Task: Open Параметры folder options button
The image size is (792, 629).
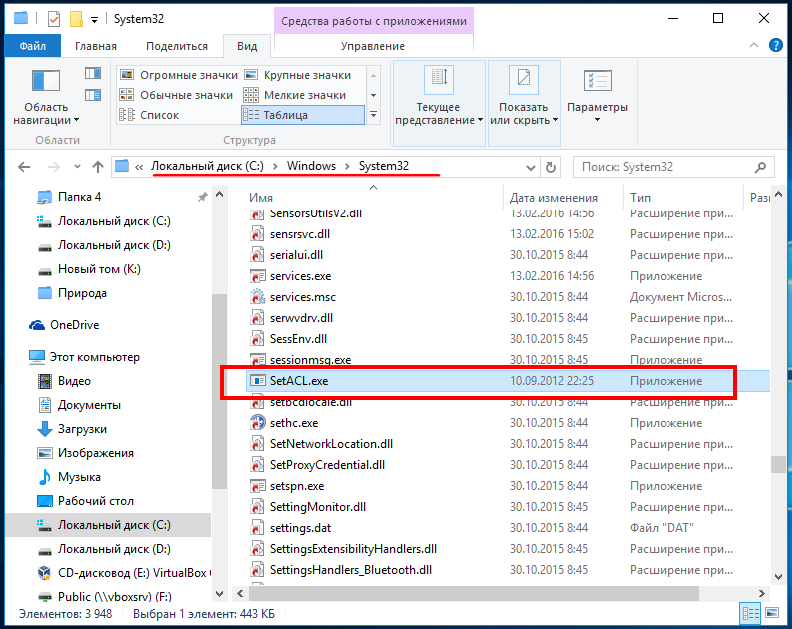Action: click(x=598, y=97)
